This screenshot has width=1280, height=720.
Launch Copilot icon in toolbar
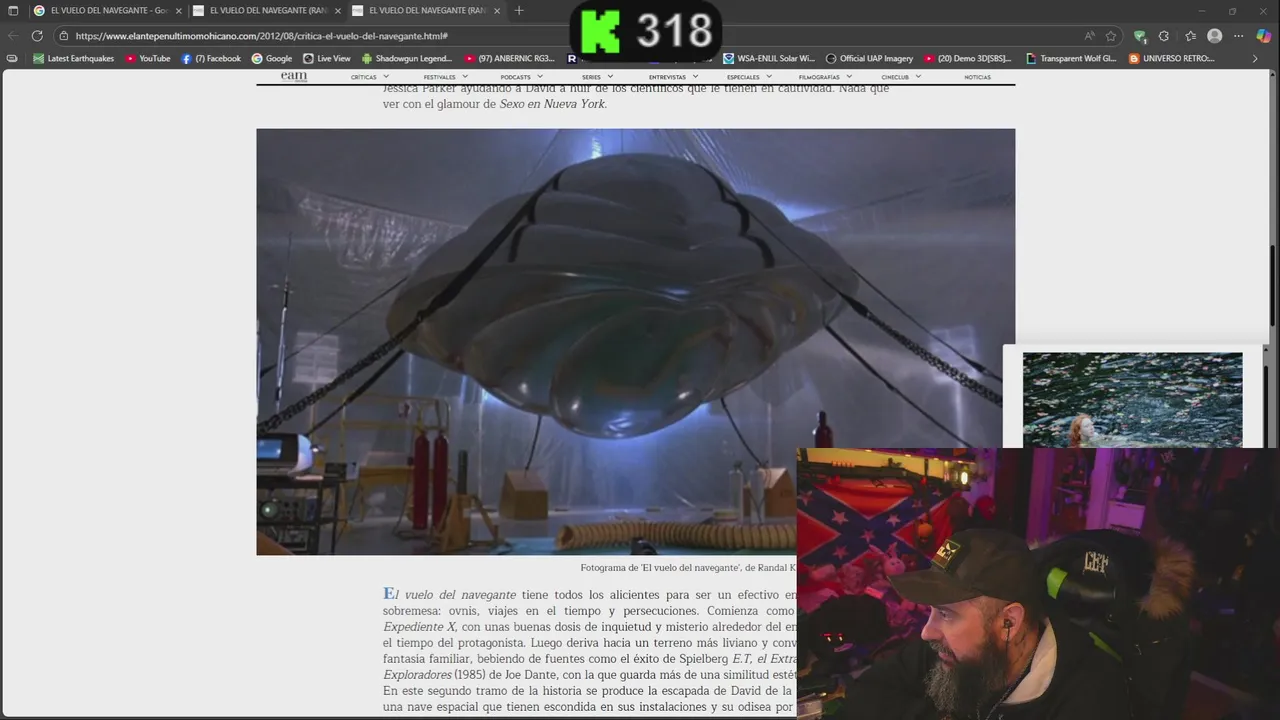pos(1264,36)
